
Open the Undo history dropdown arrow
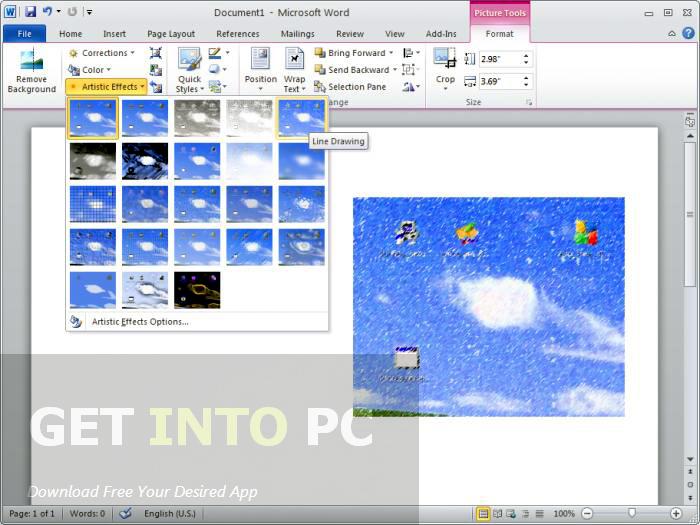[58, 12]
